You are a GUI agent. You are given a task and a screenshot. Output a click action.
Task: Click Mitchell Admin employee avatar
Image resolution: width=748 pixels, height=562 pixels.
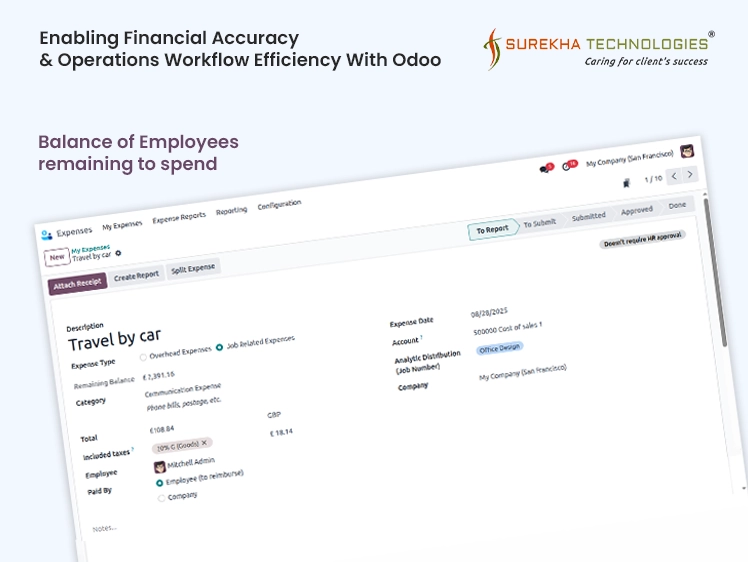pyautogui.click(x=159, y=467)
